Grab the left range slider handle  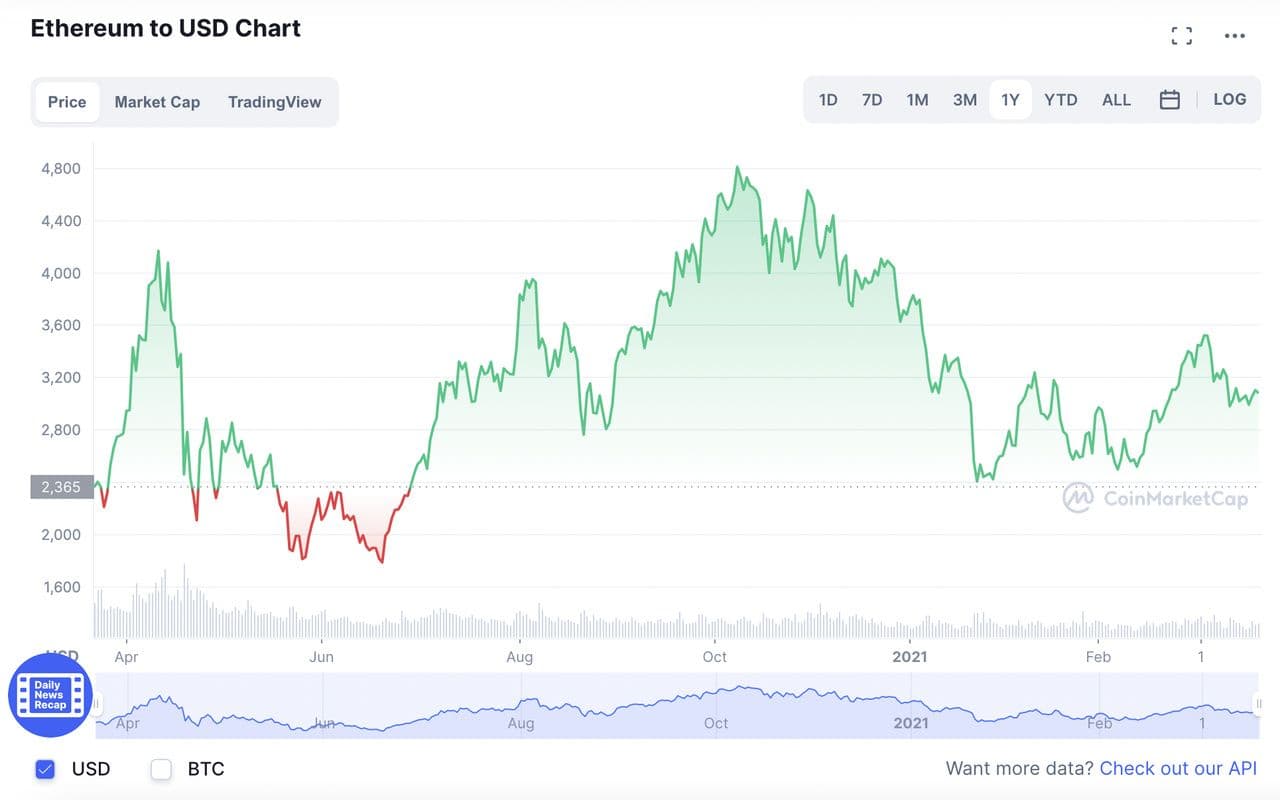coord(96,704)
